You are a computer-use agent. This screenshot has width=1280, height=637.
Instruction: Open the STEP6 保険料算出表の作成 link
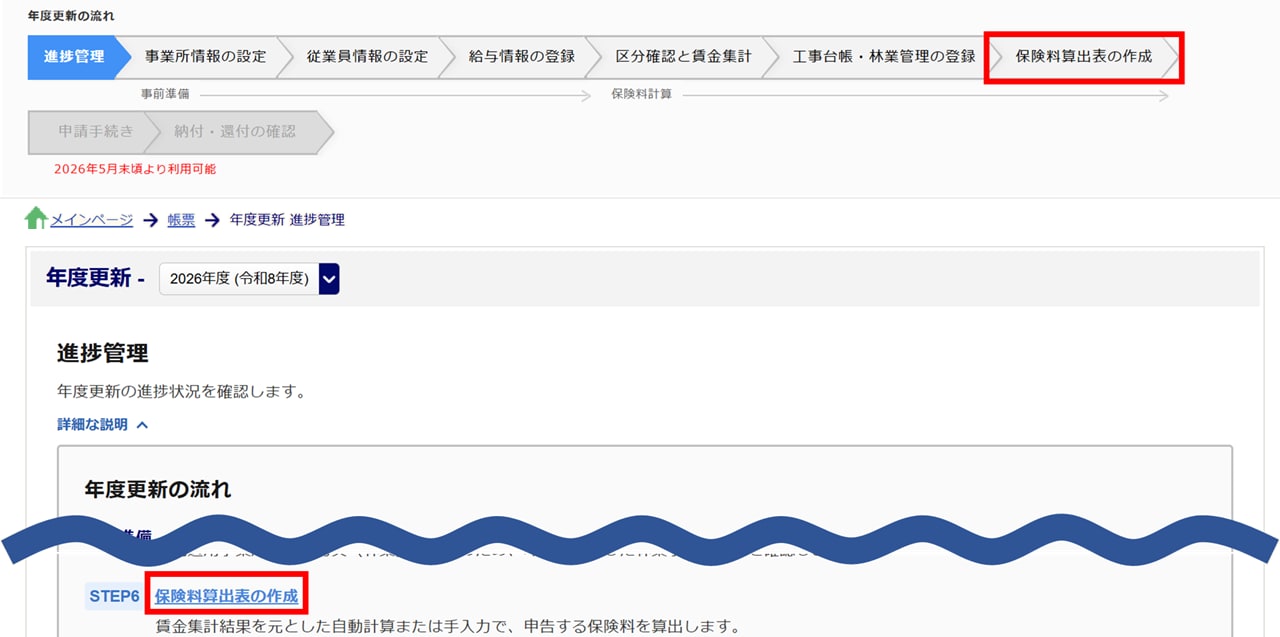[226, 596]
